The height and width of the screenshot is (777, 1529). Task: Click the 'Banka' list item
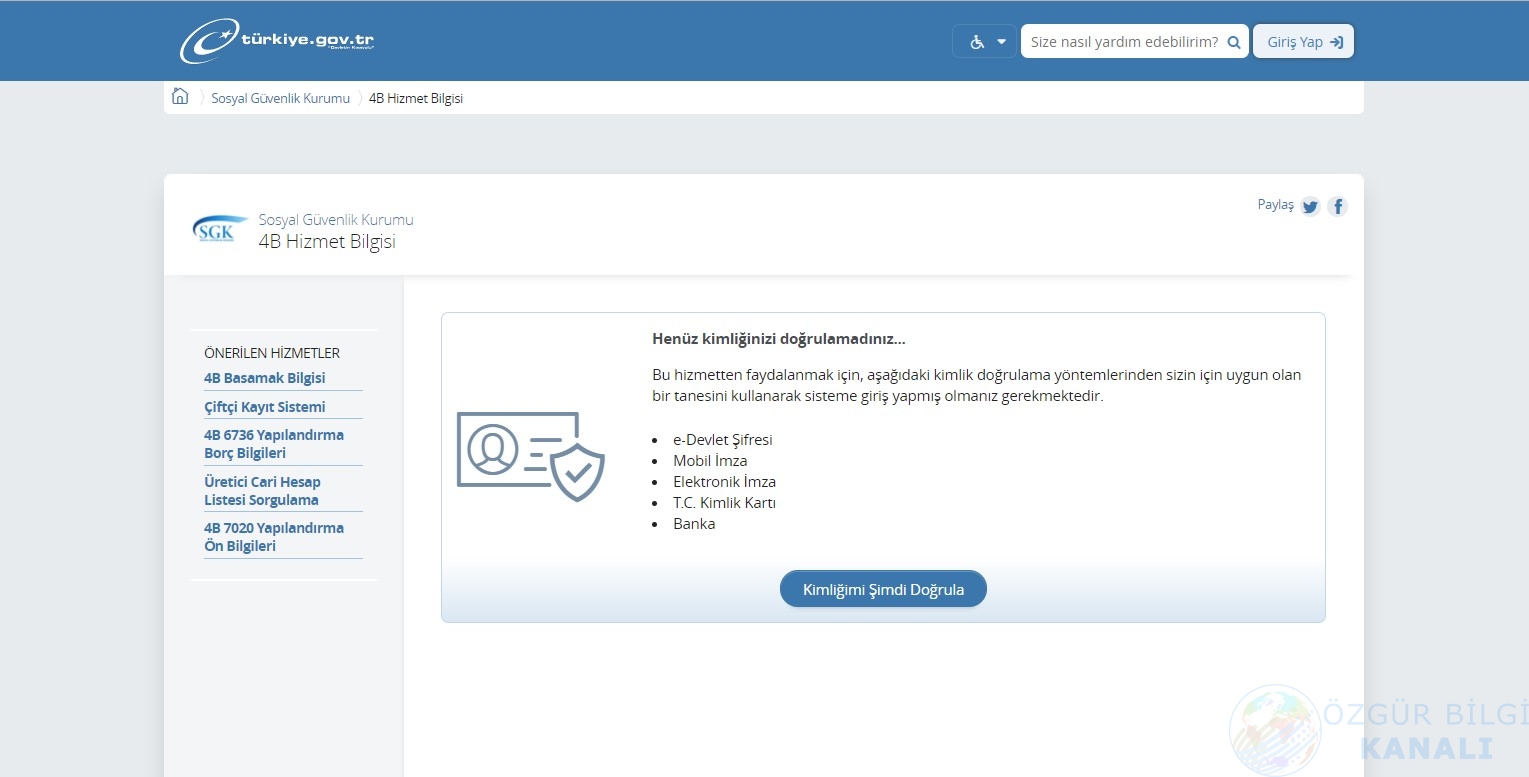(x=694, y=523)
